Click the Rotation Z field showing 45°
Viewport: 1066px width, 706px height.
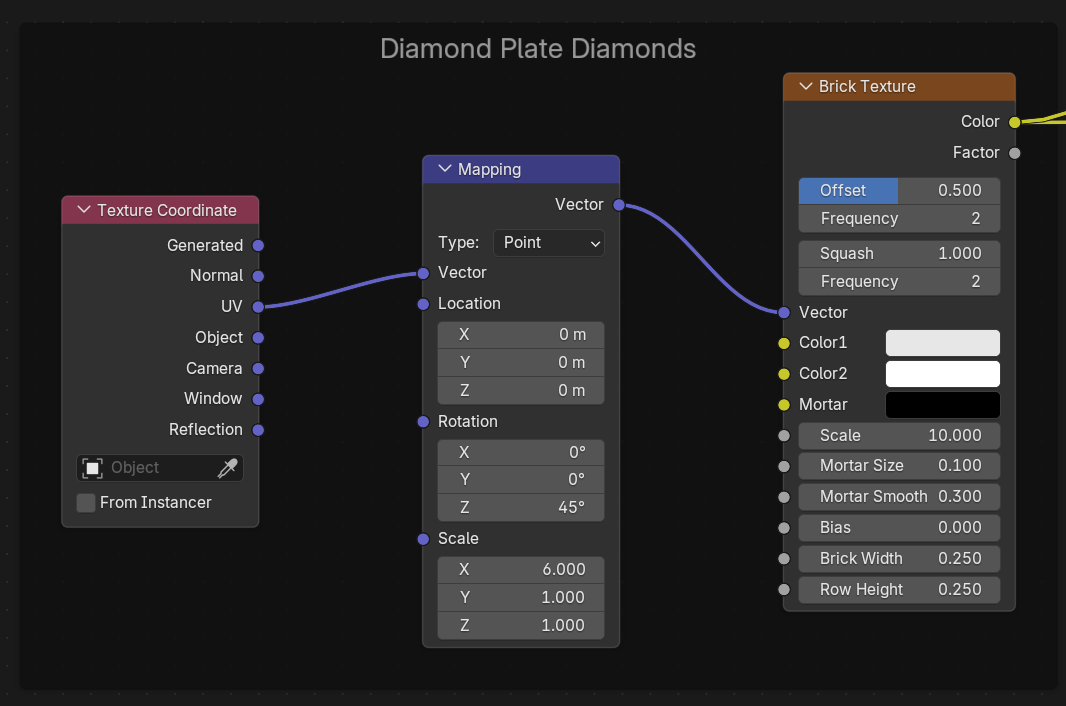521,507
